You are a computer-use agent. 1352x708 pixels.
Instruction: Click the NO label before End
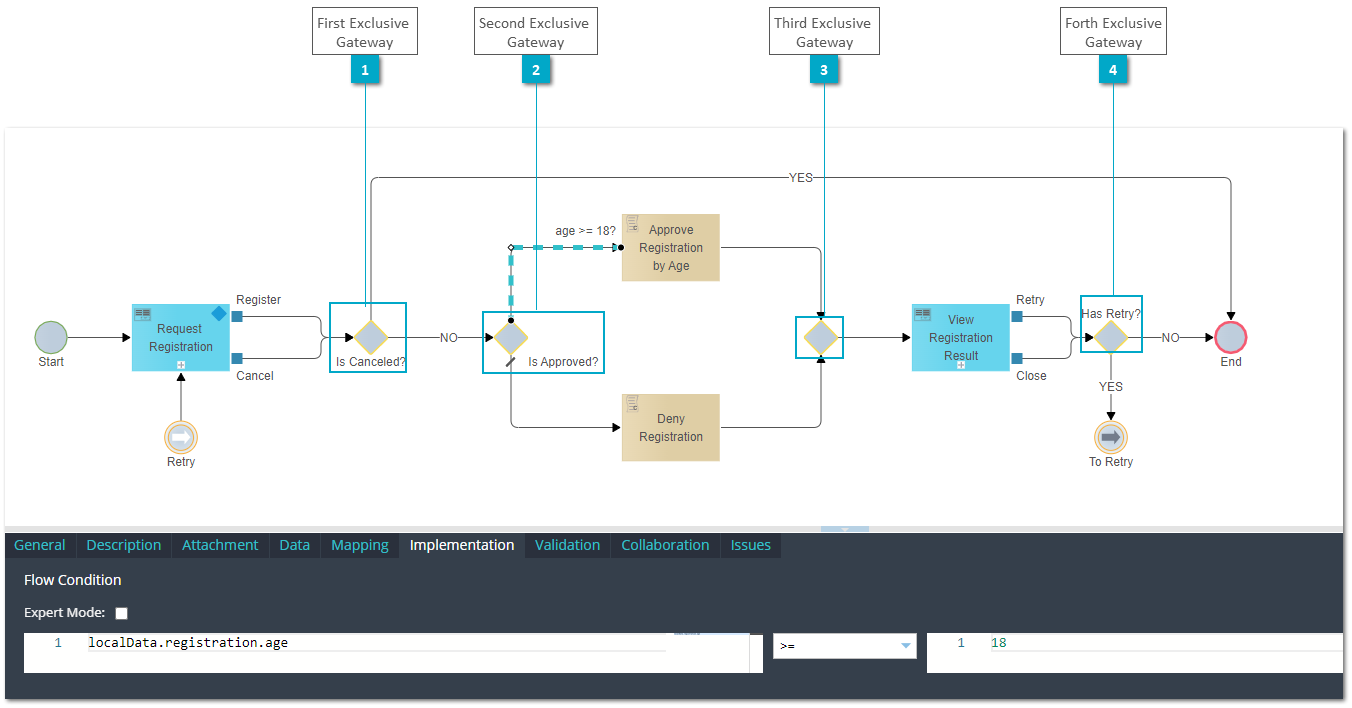[x=1171, y=338]
